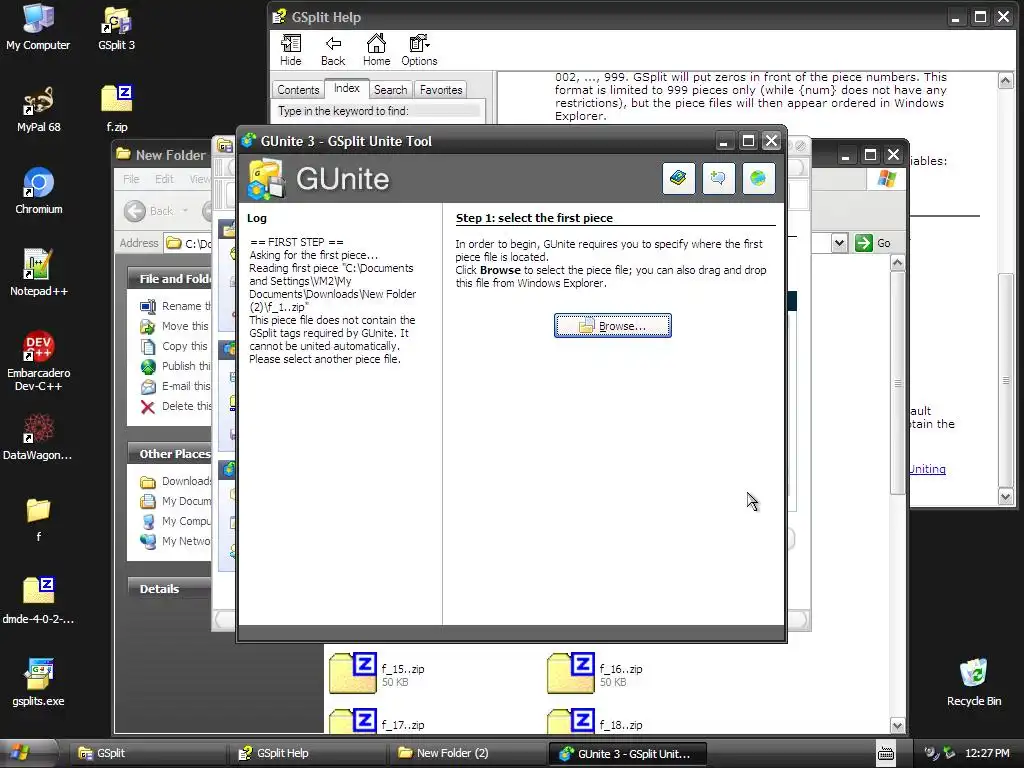
Task: Click Uniting link in GSplit Help
Action: click(927, 469)
